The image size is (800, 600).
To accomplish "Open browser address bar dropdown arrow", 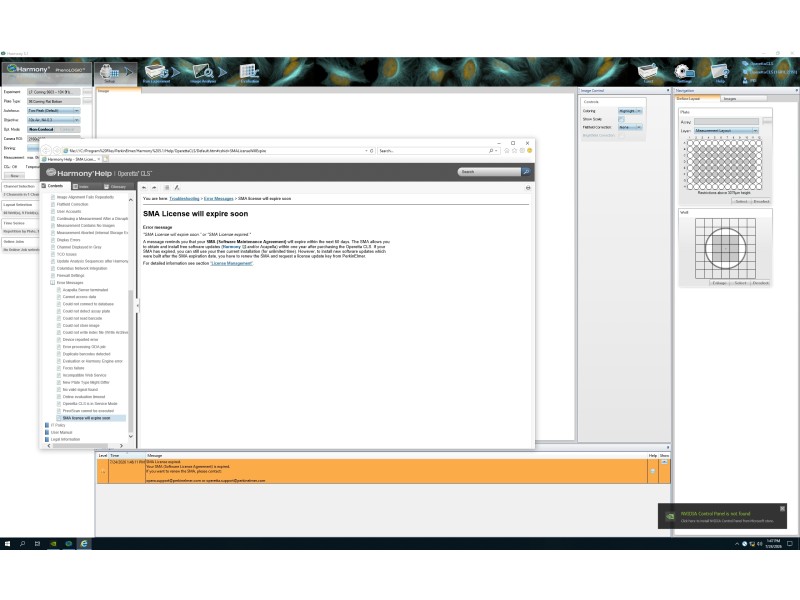I will pos(366,151).
